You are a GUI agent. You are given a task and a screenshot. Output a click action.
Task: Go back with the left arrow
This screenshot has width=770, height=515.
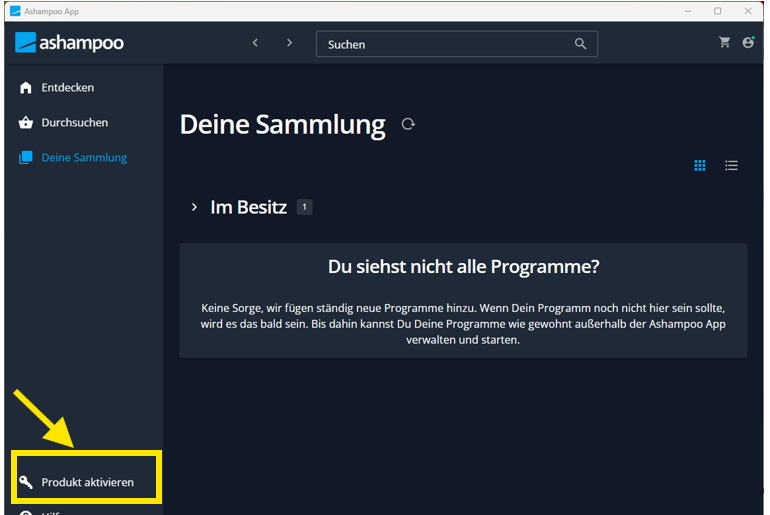255,43
